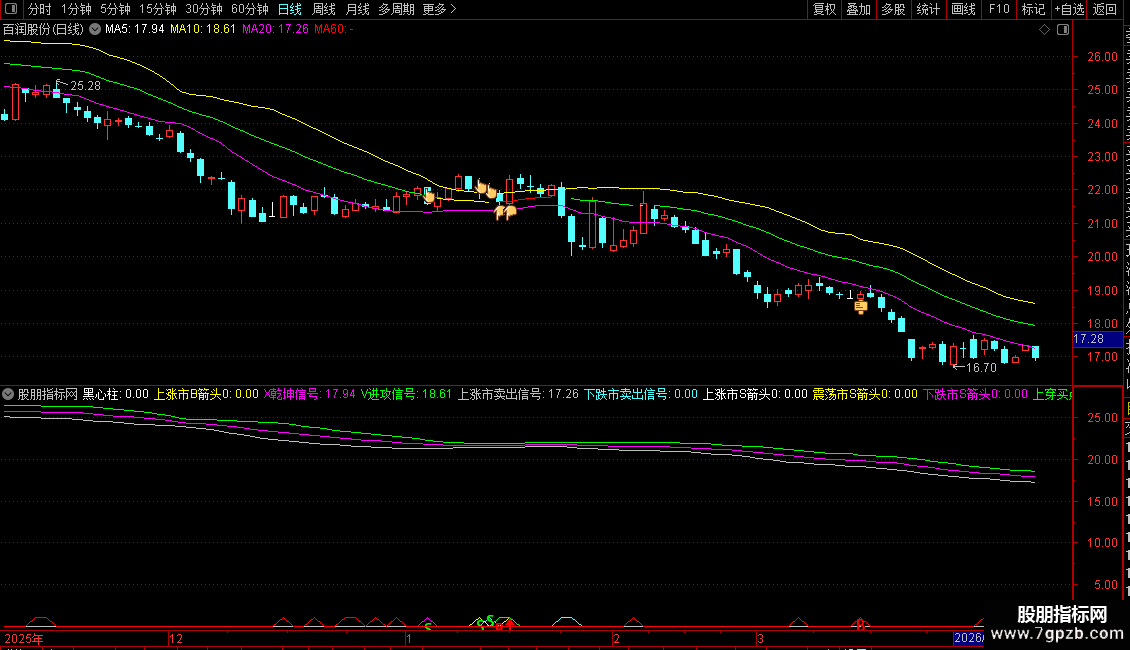Click the 上涨市B箭头0: 0.00 label
Viewport: 1130px width, 650px height.
[206, 394]
